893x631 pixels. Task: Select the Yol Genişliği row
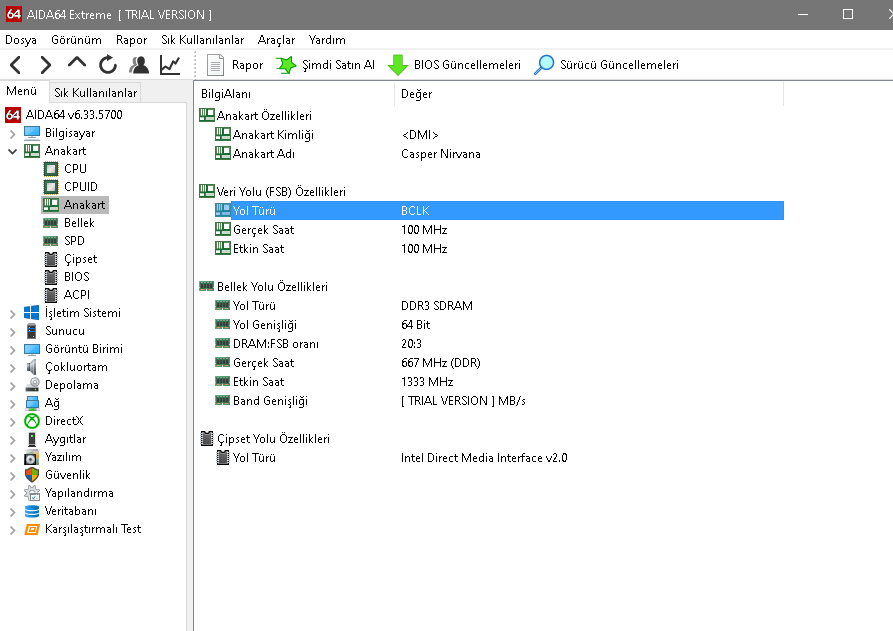point(490,325)
